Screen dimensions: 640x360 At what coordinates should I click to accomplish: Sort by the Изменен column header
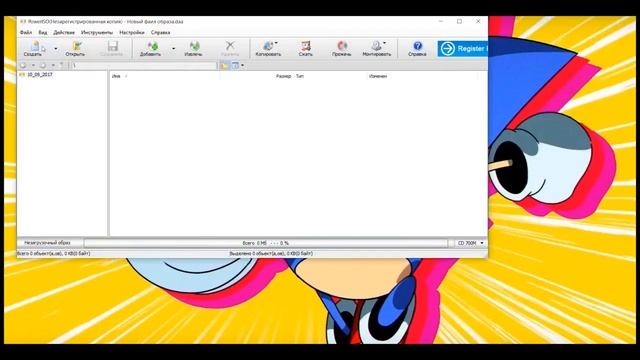(x=378, y=76)
